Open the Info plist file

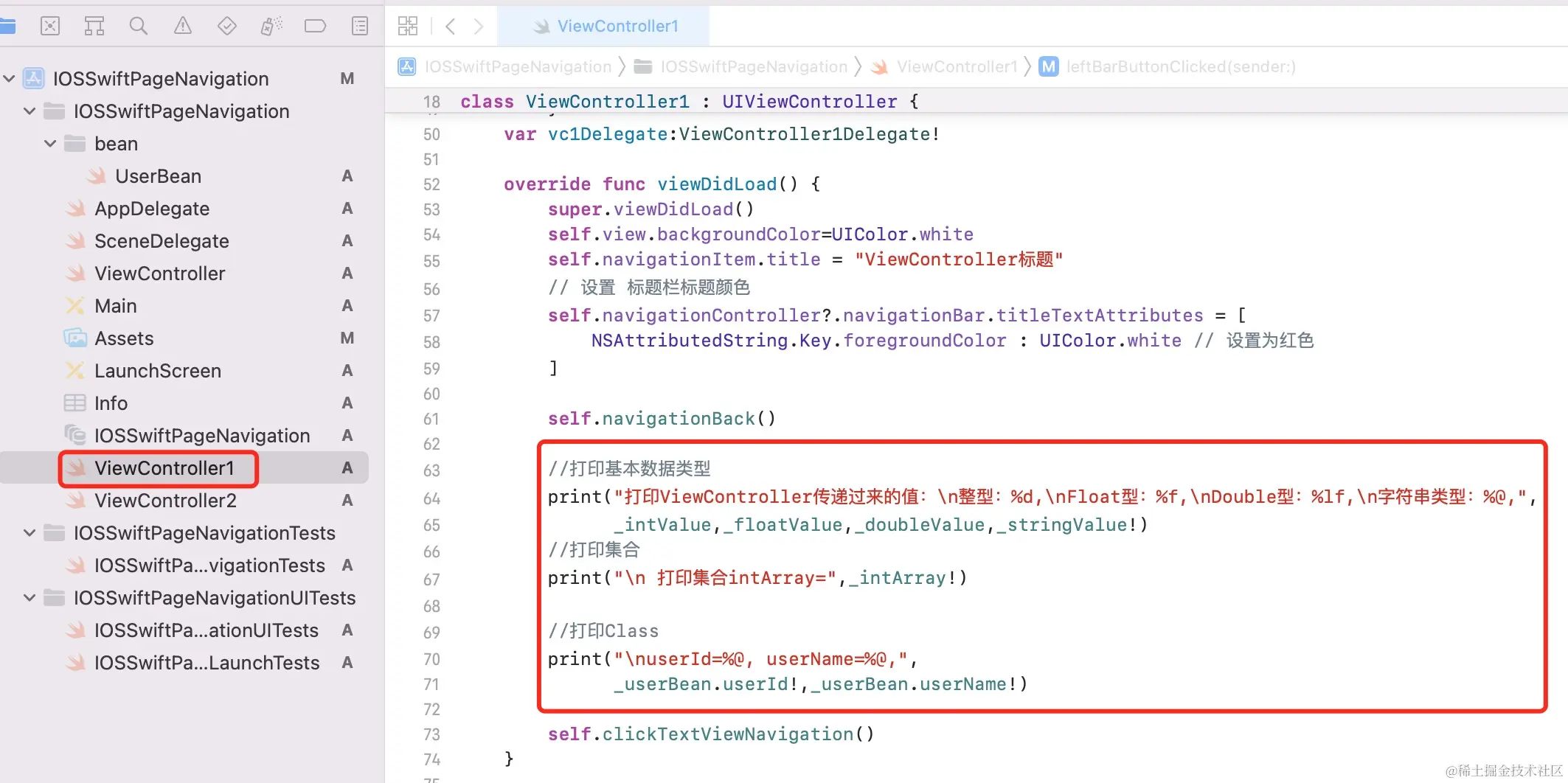pyautogui.click(x=111, y=403)
